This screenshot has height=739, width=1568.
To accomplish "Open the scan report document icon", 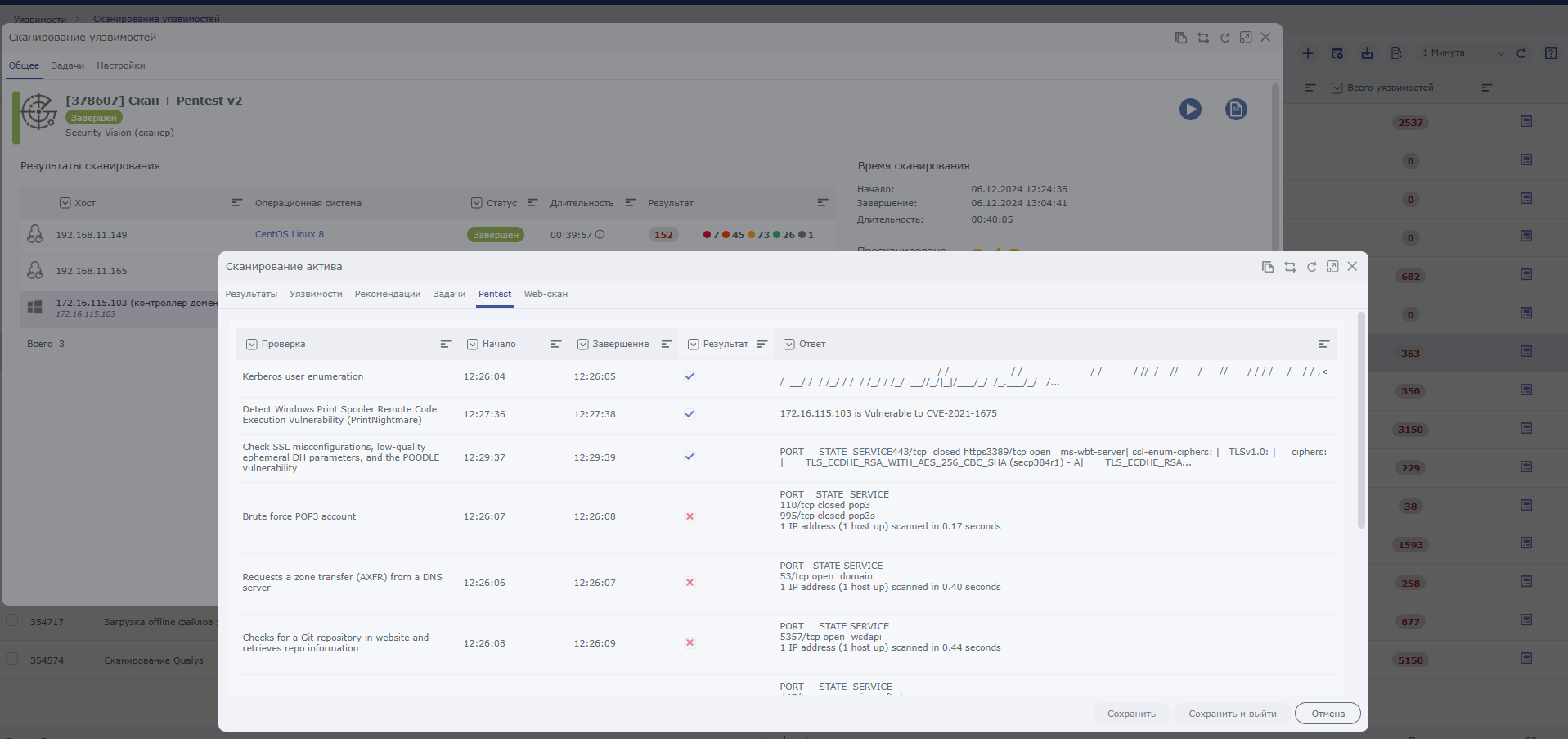I will [x=1236, y=109].
